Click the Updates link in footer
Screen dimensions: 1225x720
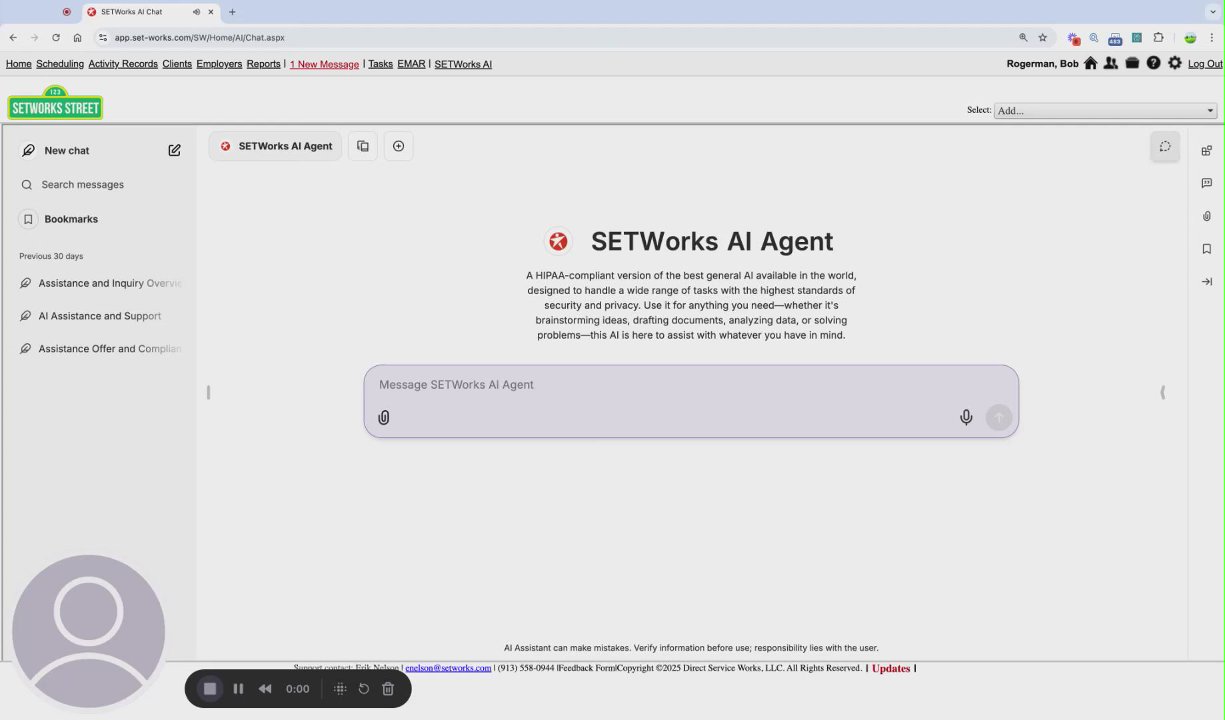click(891, 668)
